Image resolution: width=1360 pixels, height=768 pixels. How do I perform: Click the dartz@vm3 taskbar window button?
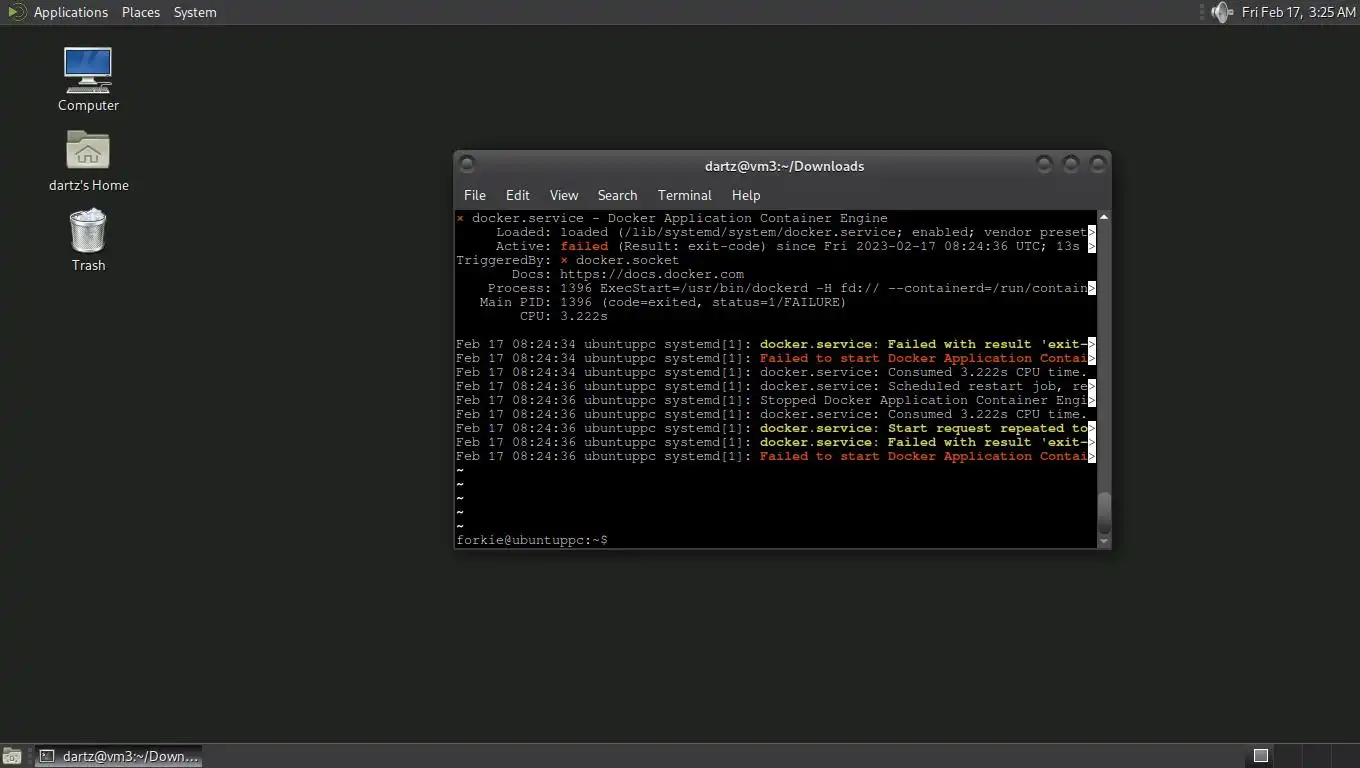coord(119,756)
